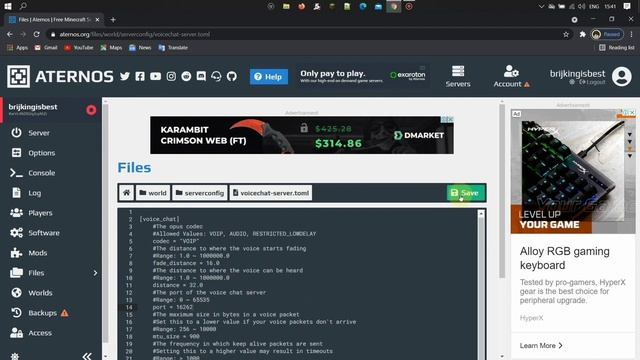This screenshot has height=360, width=640.
Task: Click the red server stop indicator
Action: pos(91,110)
